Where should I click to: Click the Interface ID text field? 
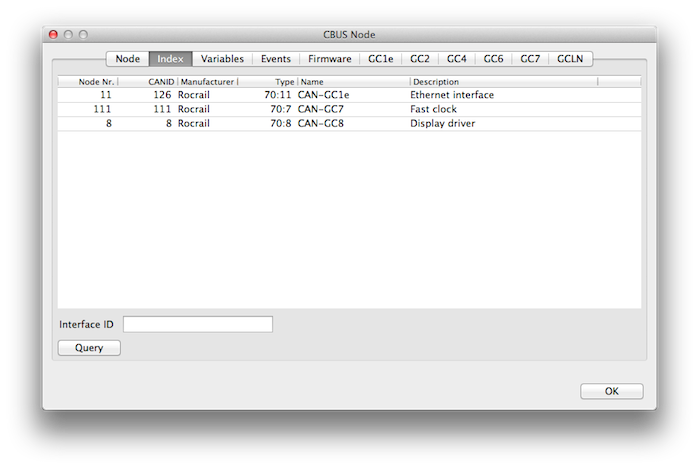click(x=197, y=324)
